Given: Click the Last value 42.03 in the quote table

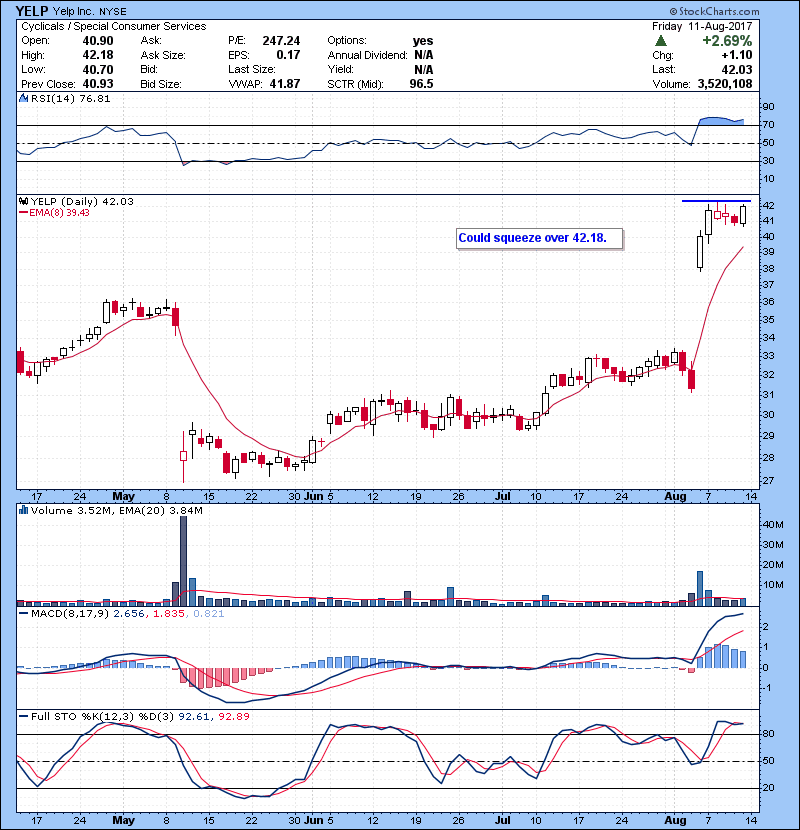Looking at the screenshot, I should 736,69.
